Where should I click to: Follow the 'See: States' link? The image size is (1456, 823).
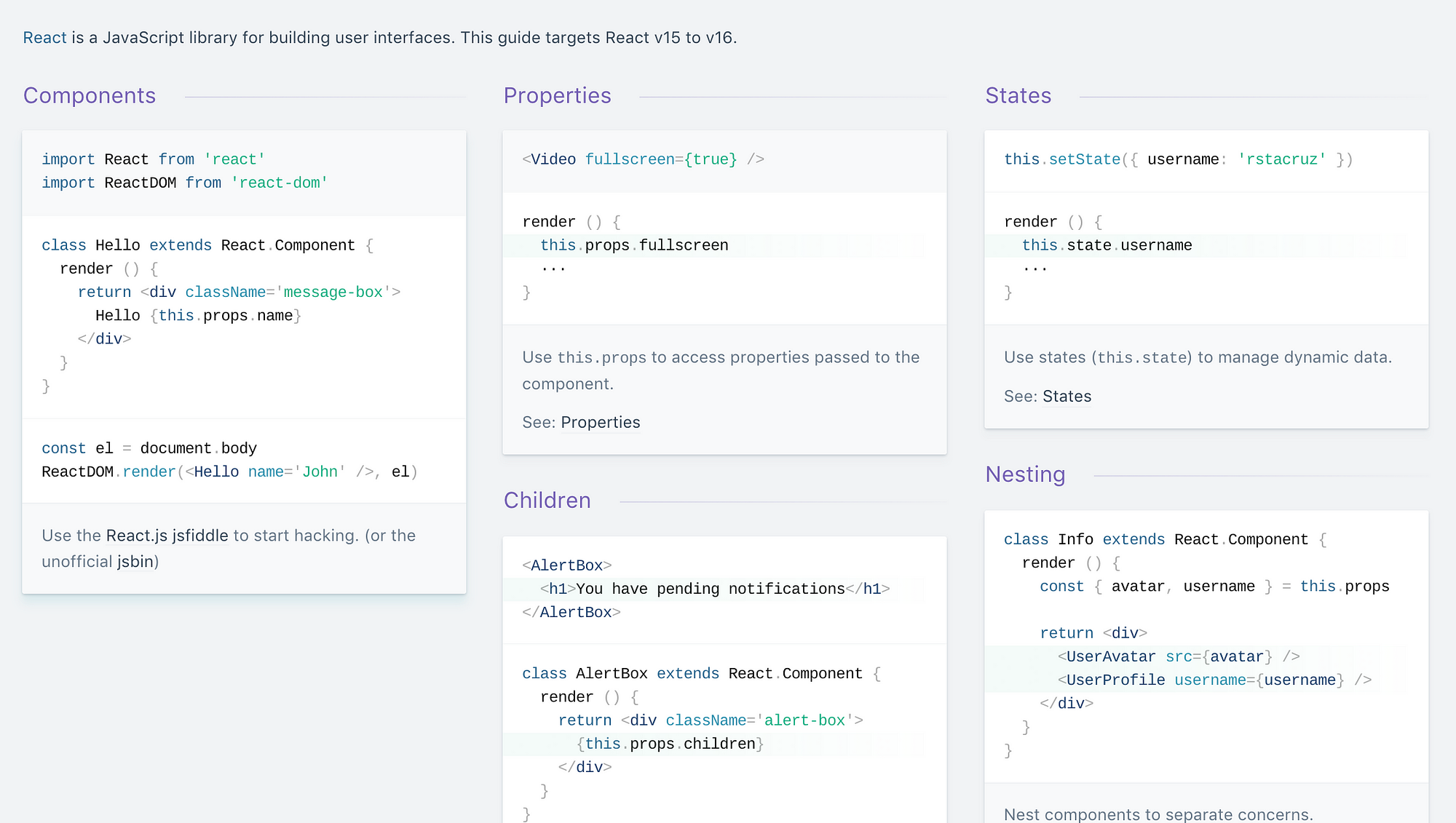click(1067, 397)
